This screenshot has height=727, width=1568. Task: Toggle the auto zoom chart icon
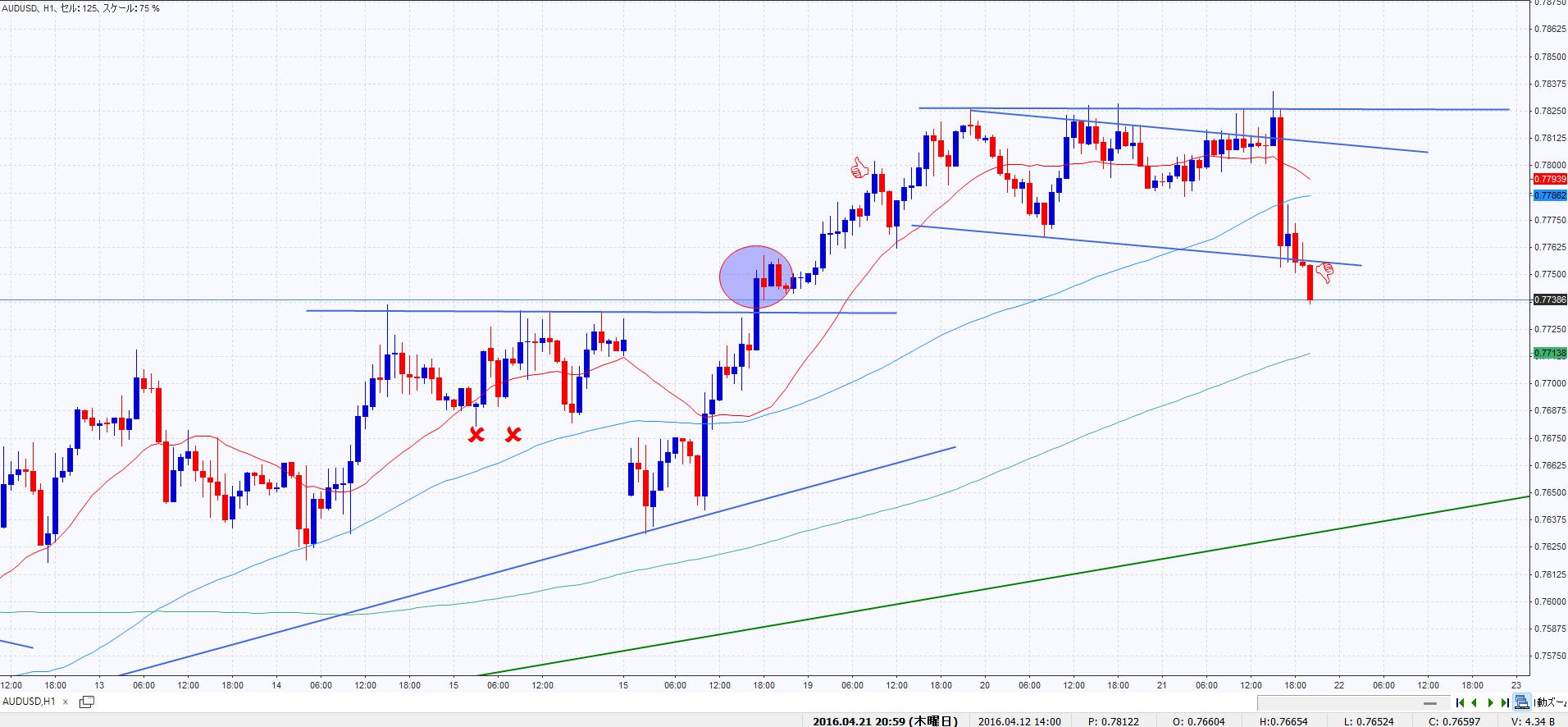1522,702
